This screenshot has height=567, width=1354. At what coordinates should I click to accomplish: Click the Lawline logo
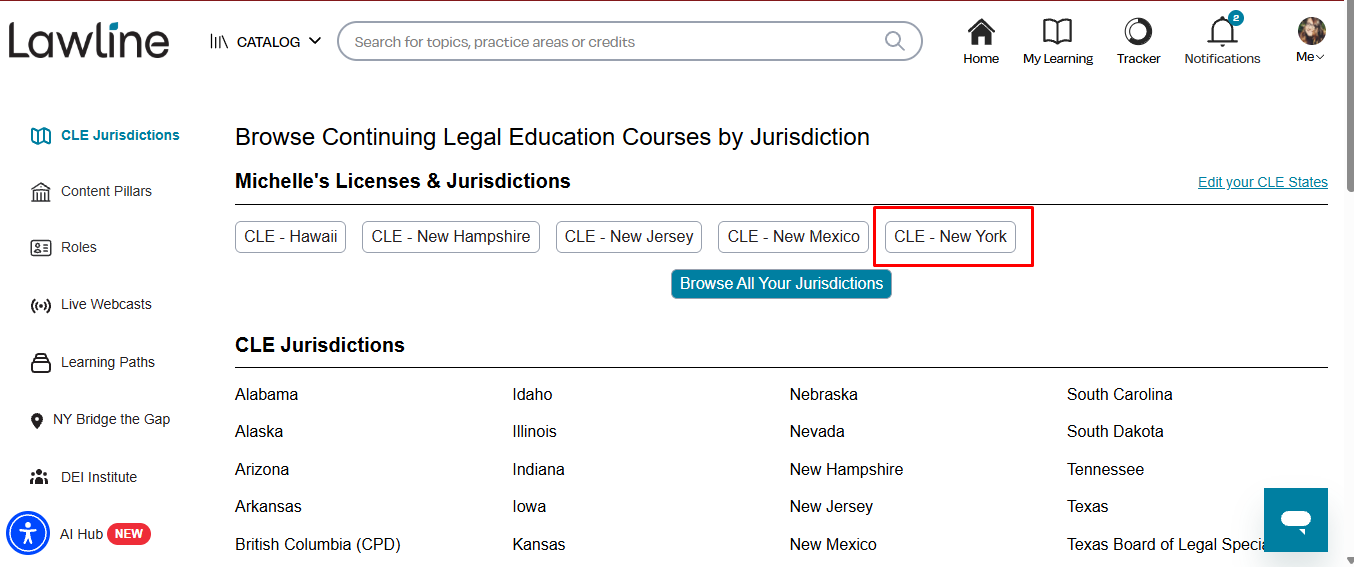click(89, 41)
